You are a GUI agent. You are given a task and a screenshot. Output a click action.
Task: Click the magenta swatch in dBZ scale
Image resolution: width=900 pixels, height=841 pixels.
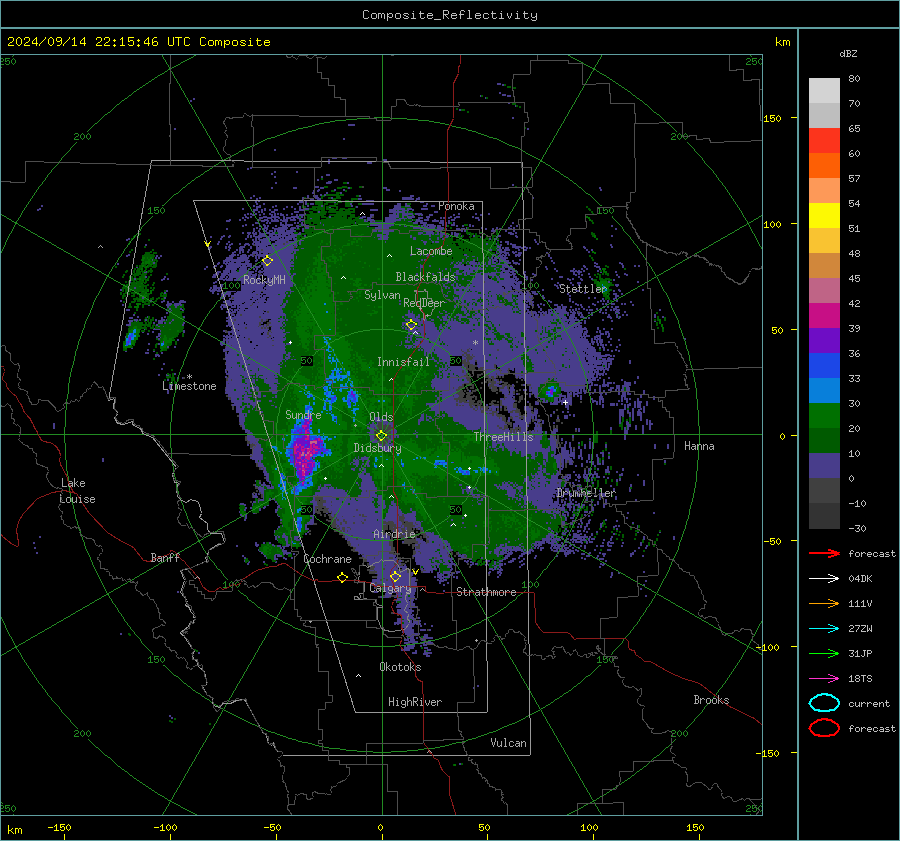point(824,316)
